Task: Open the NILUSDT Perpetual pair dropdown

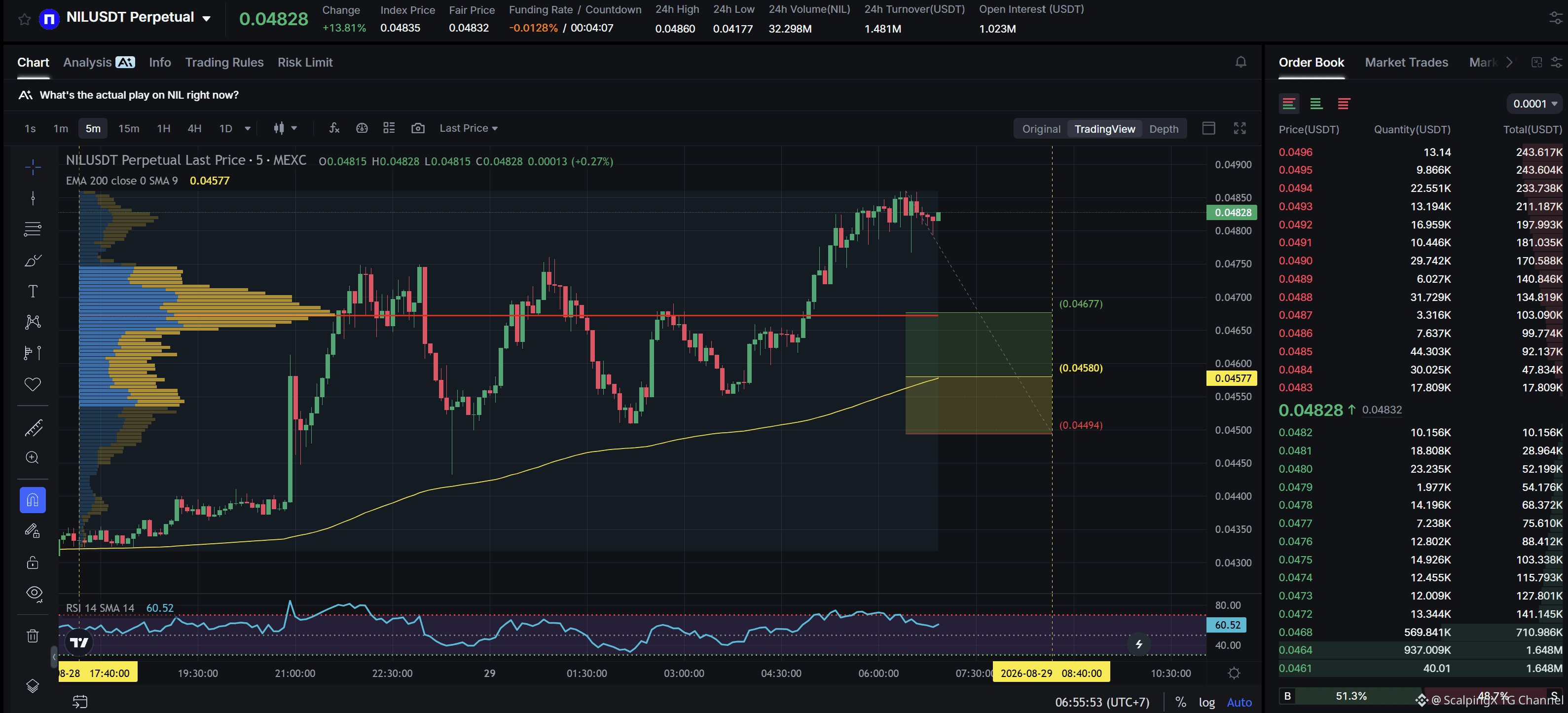Action: coord(207,18)
